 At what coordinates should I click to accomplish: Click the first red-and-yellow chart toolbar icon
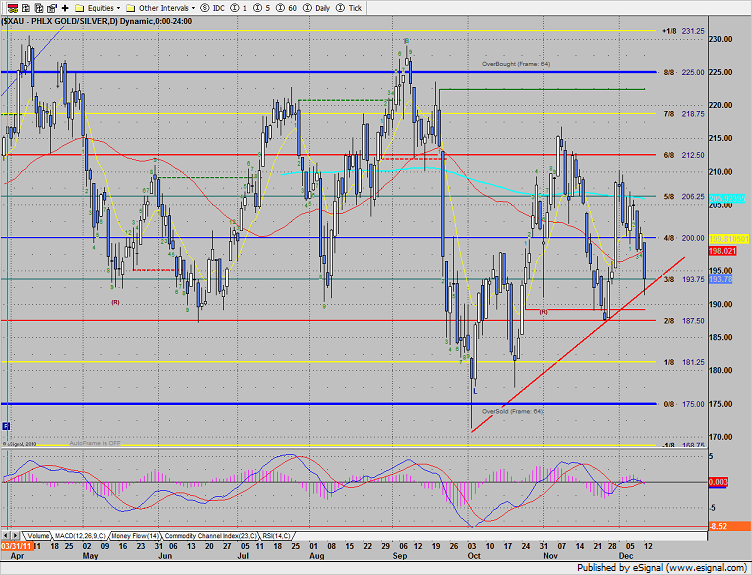point(13,8)
